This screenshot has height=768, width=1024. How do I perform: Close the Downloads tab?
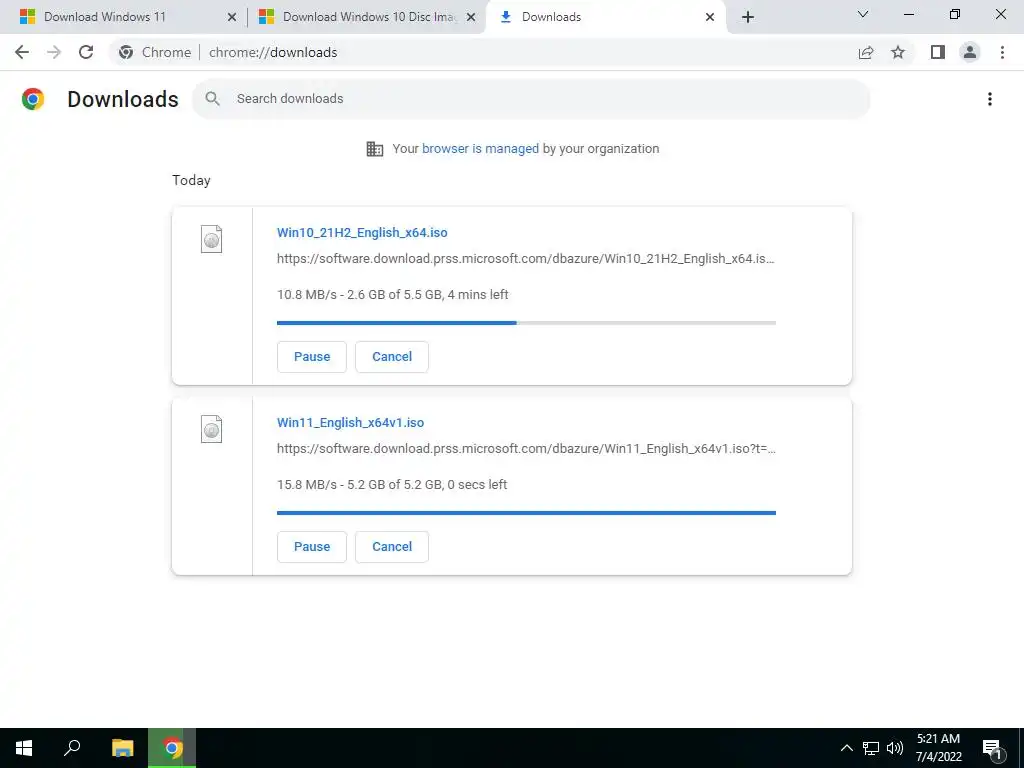710,18
